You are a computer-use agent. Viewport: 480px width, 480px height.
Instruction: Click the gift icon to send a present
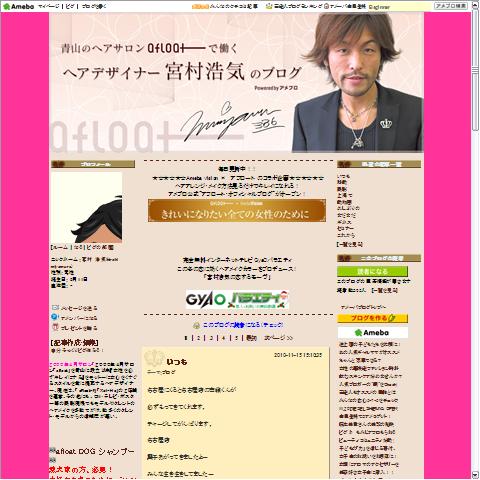click(x=55, y=327)
